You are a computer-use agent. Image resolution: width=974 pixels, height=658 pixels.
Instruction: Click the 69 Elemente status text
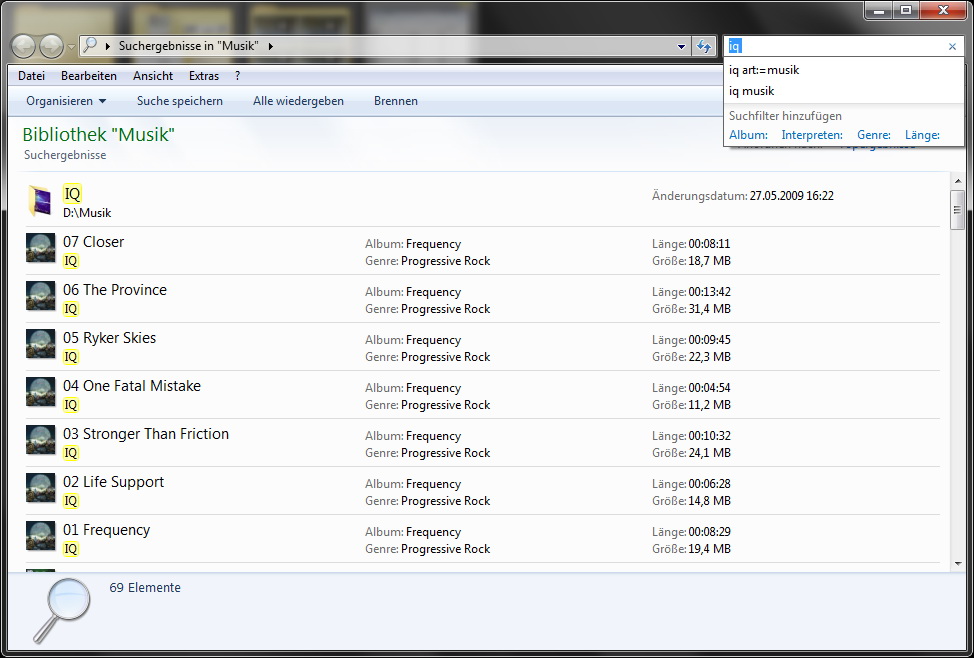click(x=145, y=588)
